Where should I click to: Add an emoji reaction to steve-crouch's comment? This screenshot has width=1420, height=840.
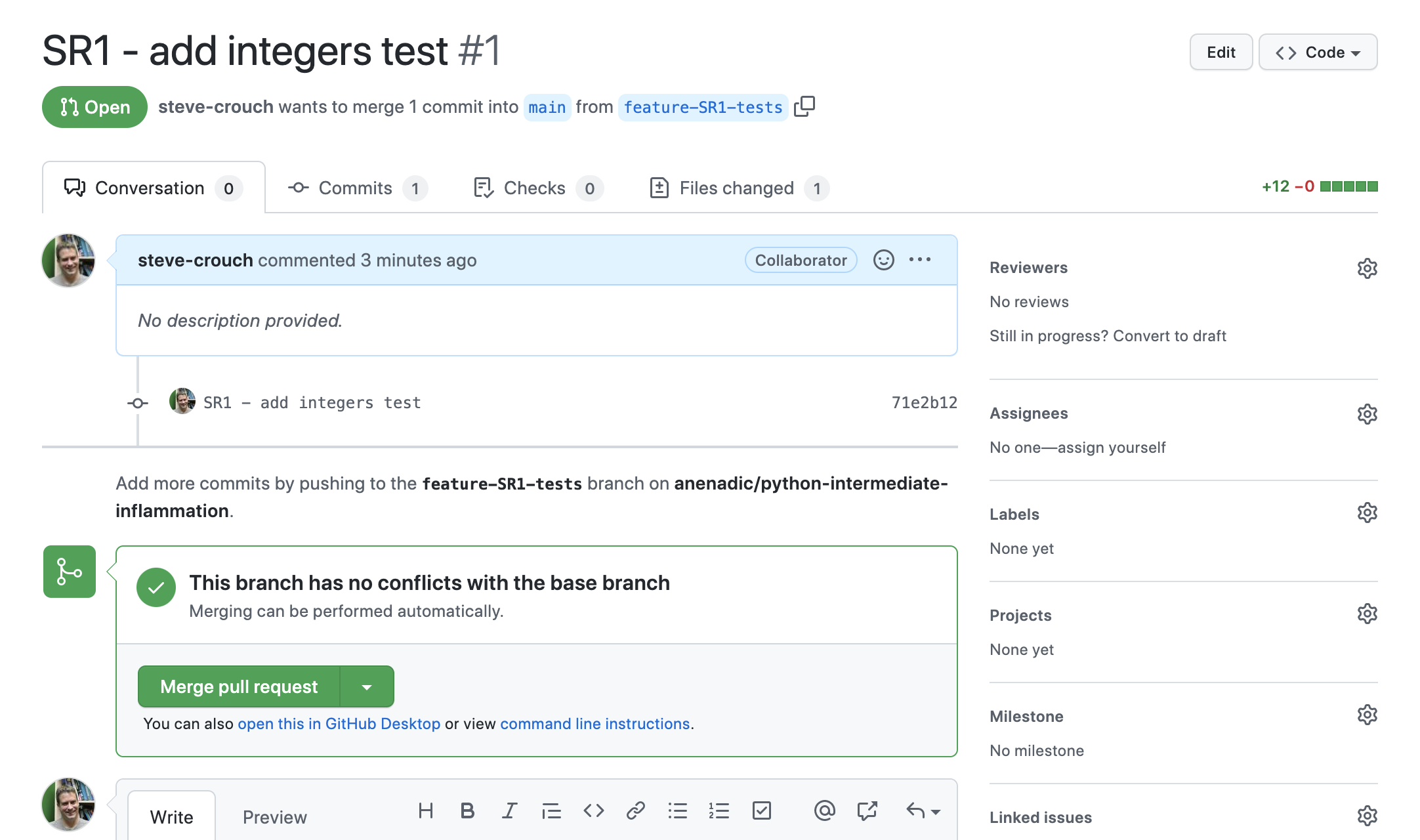tap(884, 260)
